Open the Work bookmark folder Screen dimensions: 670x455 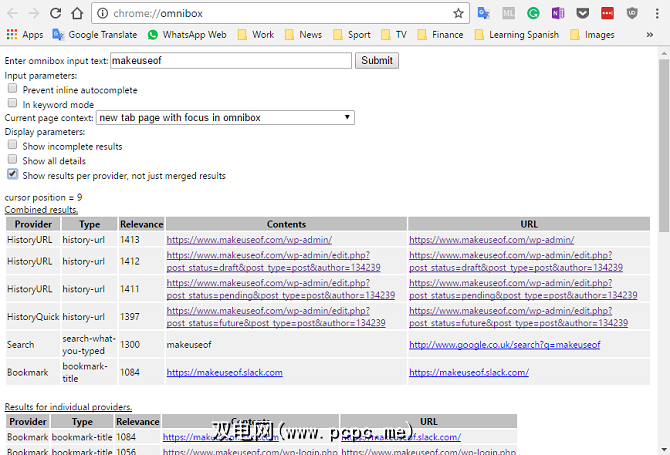point(256,35)
